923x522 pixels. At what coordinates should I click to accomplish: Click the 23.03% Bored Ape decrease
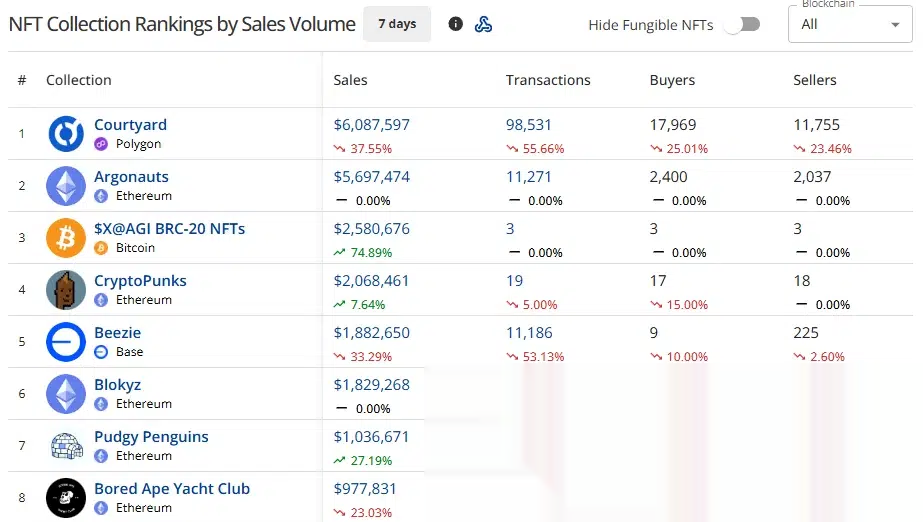click(x=363, y=513)
